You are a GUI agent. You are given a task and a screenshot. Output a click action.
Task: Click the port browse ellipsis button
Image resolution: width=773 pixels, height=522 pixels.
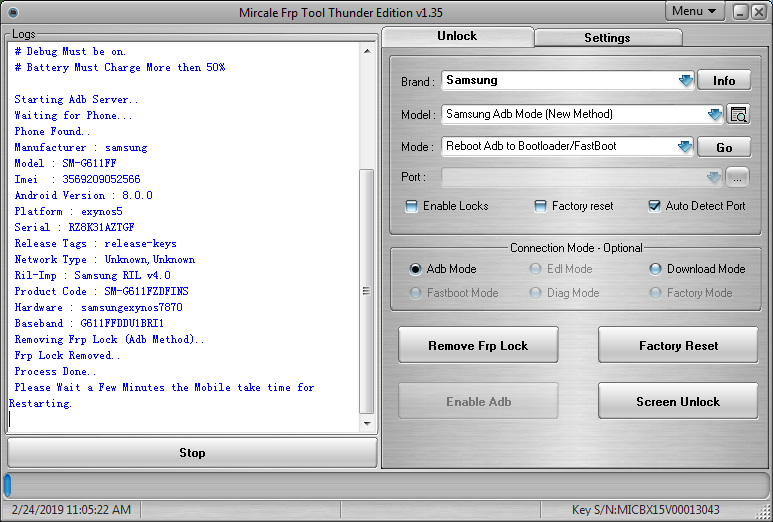pos(737,177)
